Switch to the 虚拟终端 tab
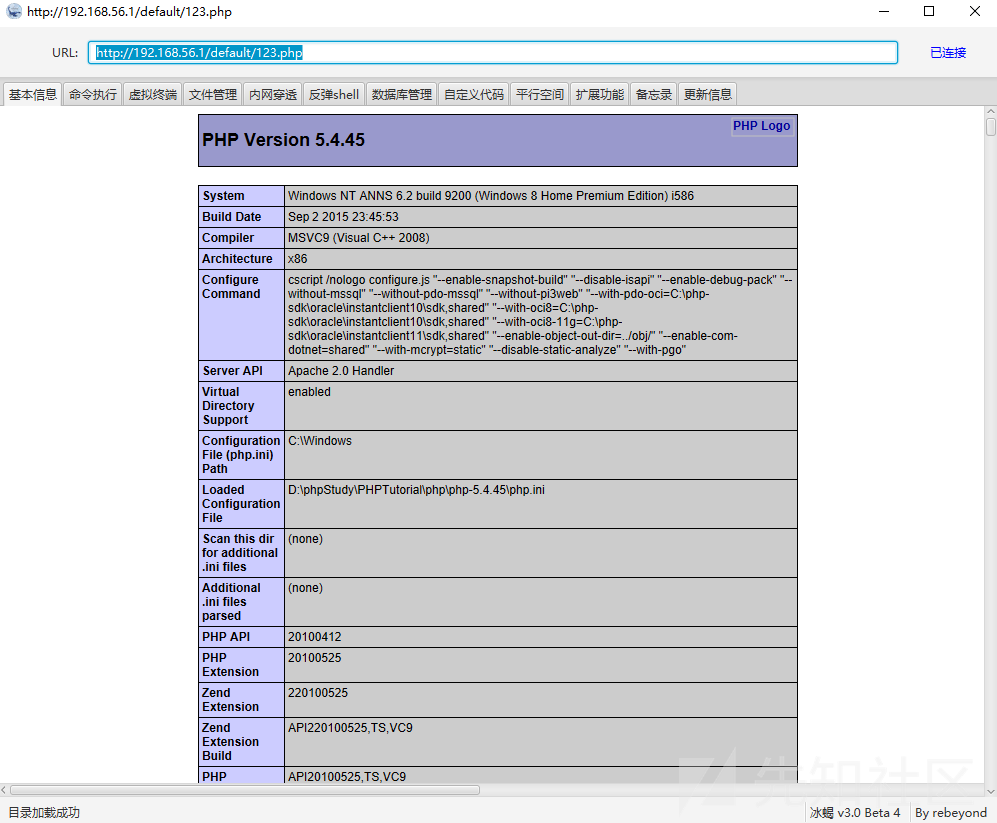Image resolution: width=997 pixels, height=823 pixels. tap(153, 95)
